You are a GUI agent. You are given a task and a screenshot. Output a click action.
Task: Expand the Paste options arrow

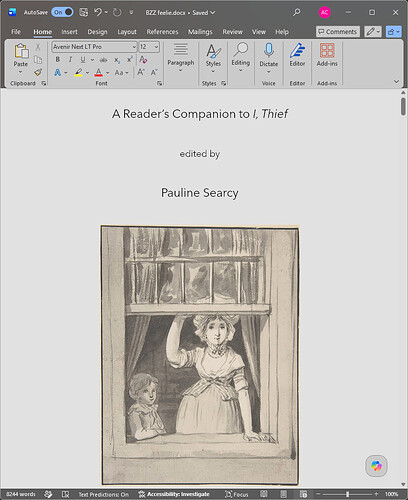tap(21, 72)
